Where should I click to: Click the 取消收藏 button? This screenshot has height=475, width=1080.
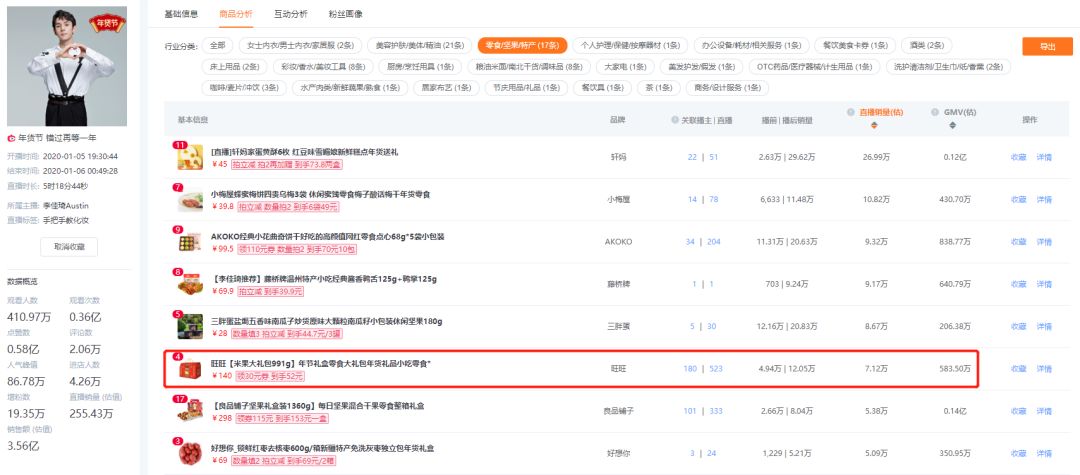[69, 246]
